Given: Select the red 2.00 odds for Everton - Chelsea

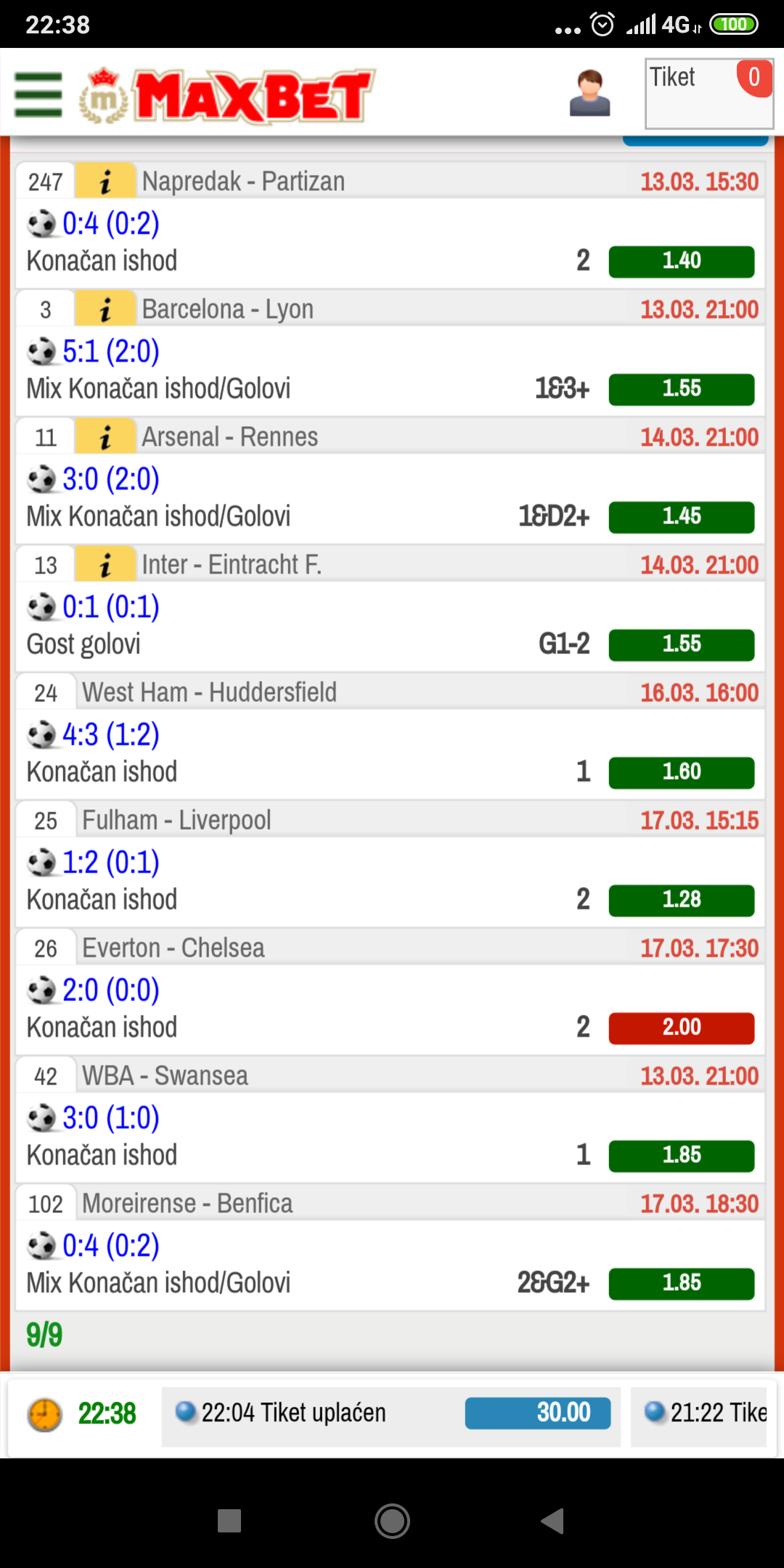Looking at the screenshot, I should click(x=681, y=1028).
